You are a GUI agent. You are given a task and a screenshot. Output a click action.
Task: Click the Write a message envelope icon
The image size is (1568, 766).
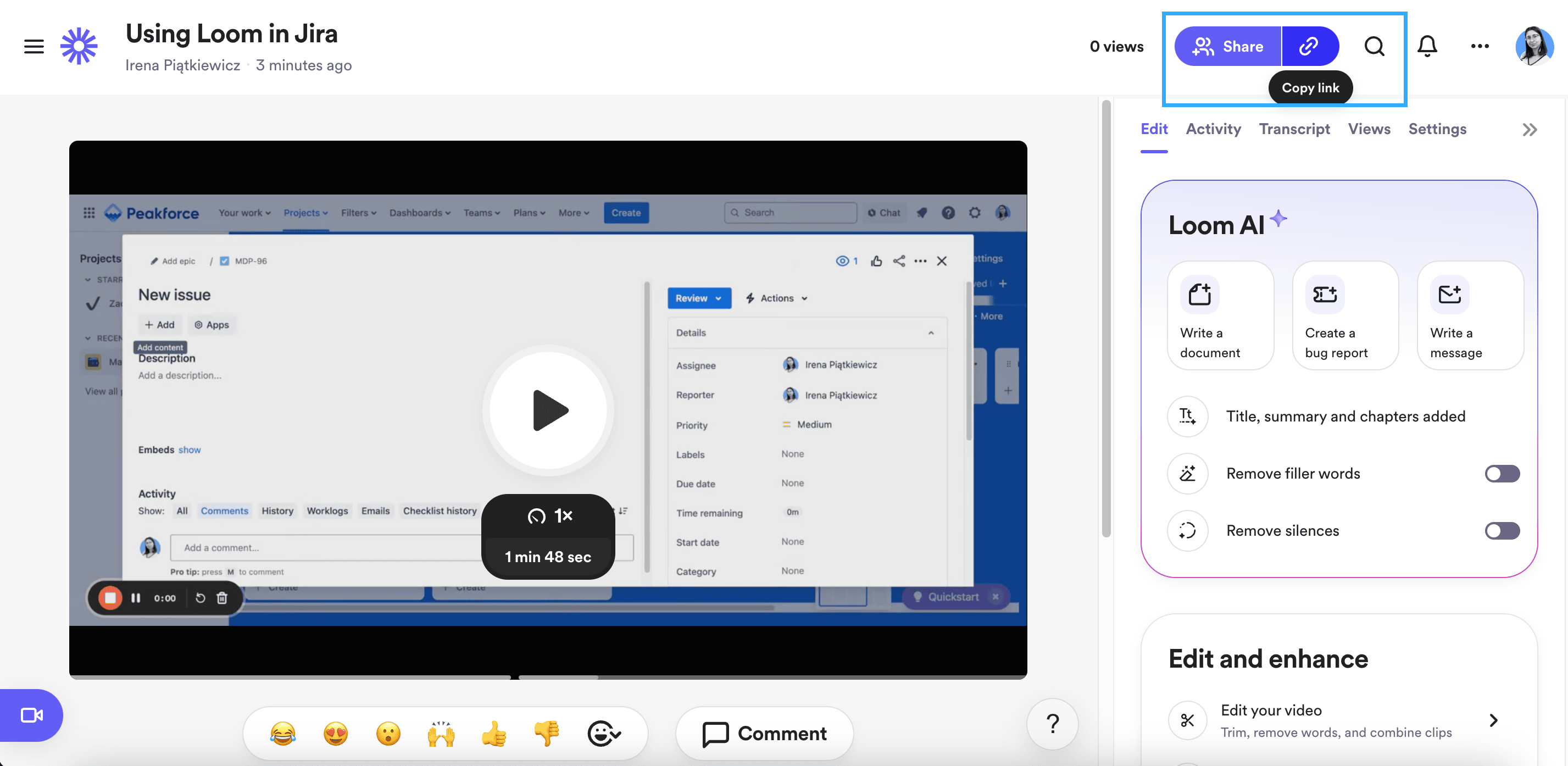point(1450,295)
